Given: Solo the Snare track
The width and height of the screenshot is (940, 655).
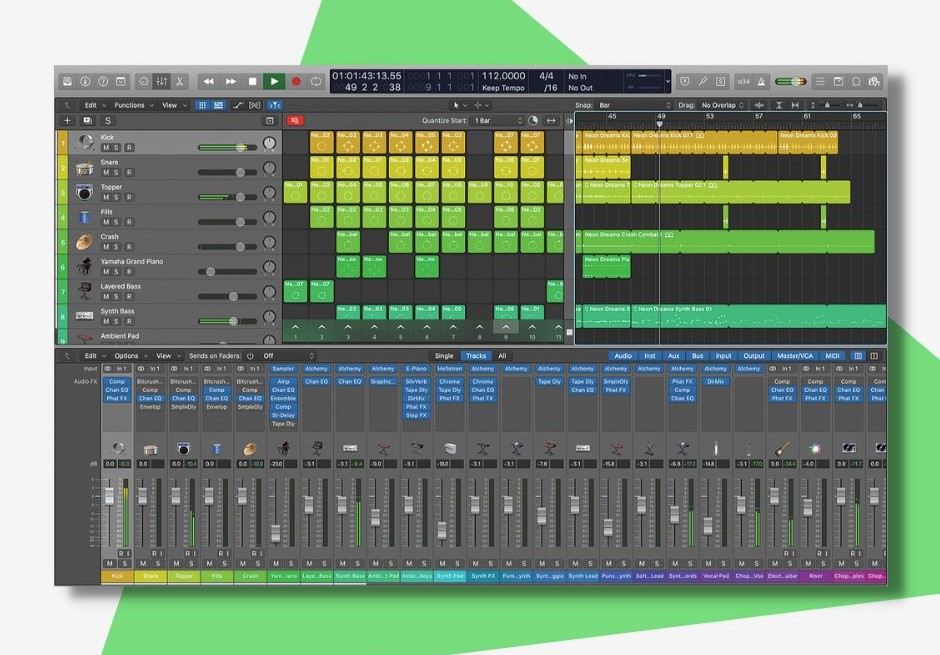Looking at the screenshot, I should [117, 172].
